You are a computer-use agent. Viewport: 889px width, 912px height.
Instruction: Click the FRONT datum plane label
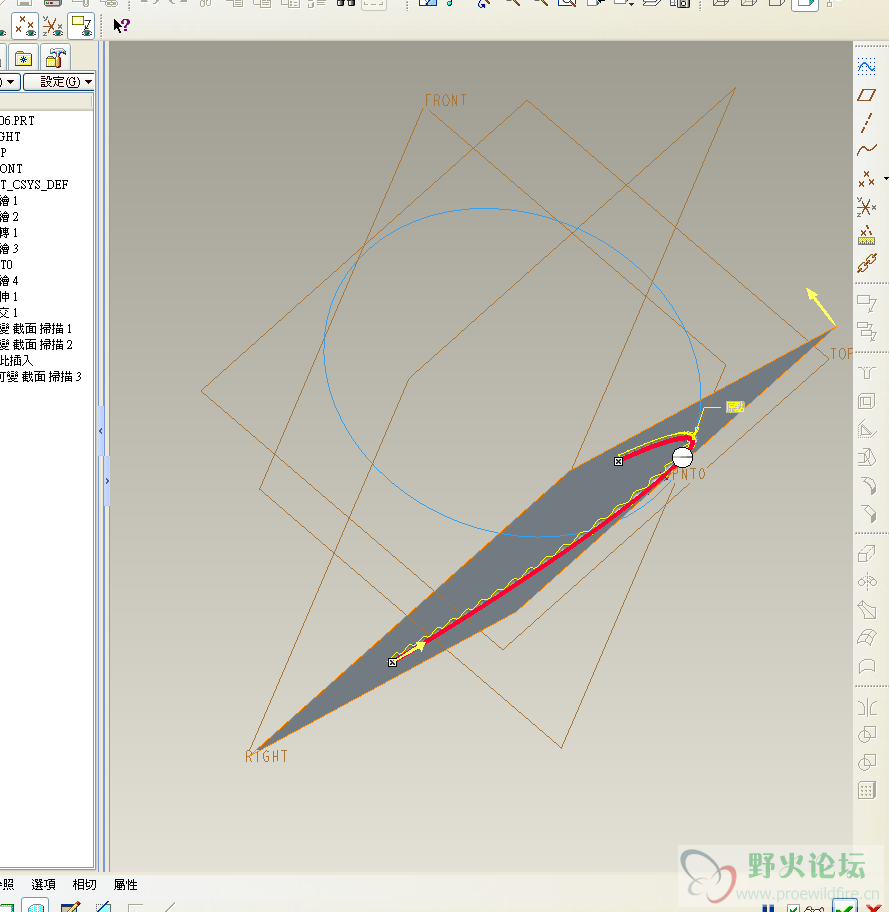click(x=446, y=101)
